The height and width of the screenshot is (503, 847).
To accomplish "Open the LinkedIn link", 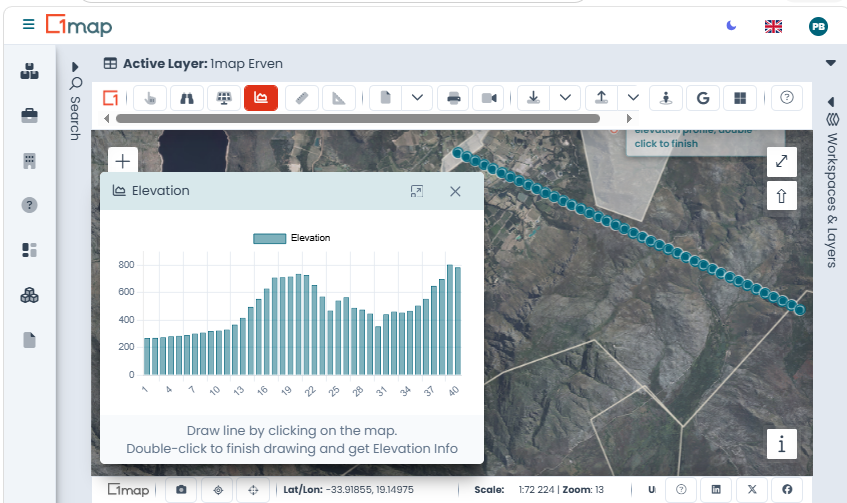I will [x=716, y=489].
